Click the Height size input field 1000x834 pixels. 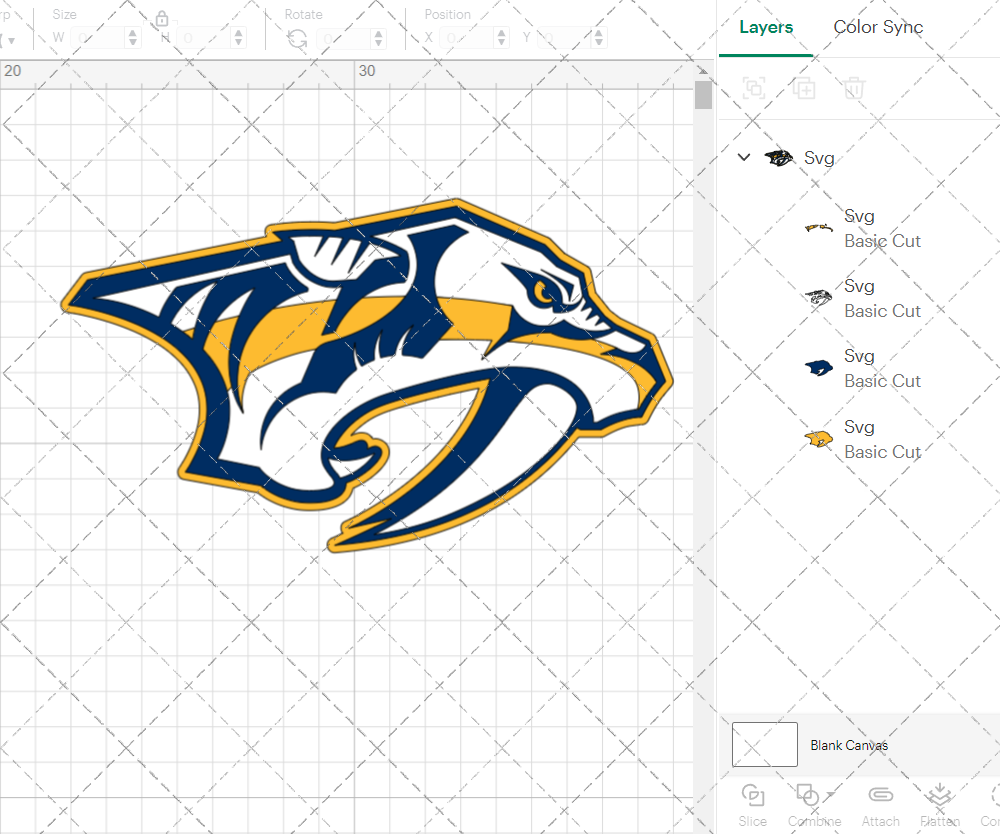pyautogui.click(x=205, y=38)
